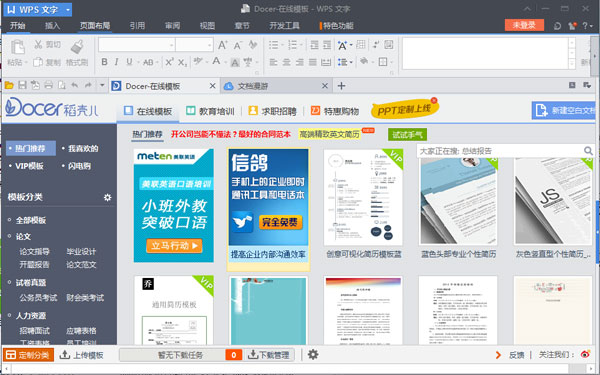This screenshot has height=375, width=600.
Task: Open template category settings gear
Action: [108, 197]
